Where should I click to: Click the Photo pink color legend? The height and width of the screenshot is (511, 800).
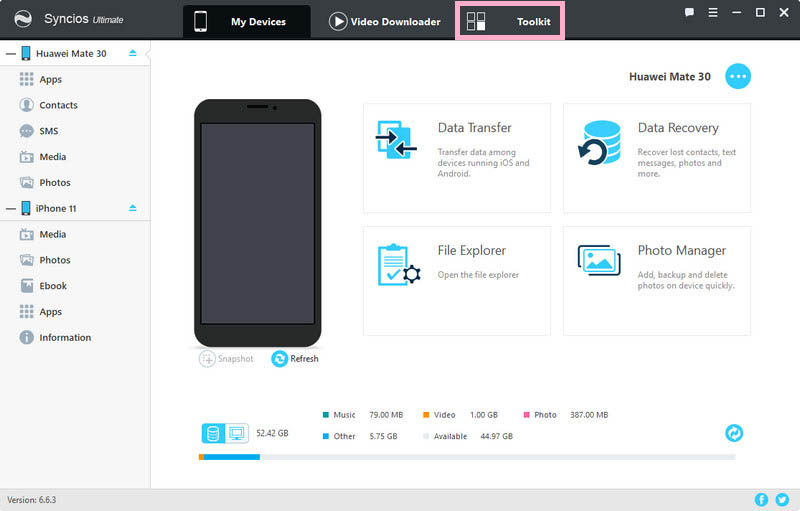click(x=527, y=415)
